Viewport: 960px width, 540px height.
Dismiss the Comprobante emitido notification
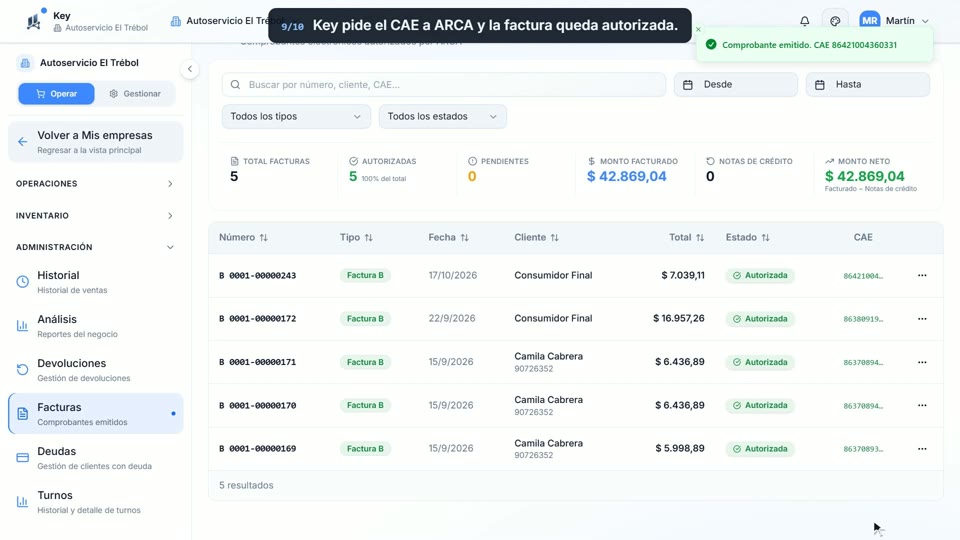pyautogui.click(x=698, y=29)
